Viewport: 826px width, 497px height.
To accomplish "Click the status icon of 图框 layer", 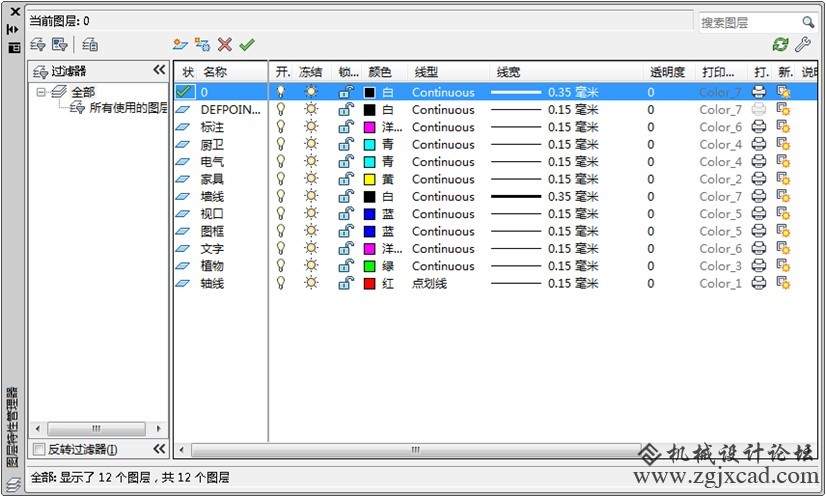I will (183, 231).
